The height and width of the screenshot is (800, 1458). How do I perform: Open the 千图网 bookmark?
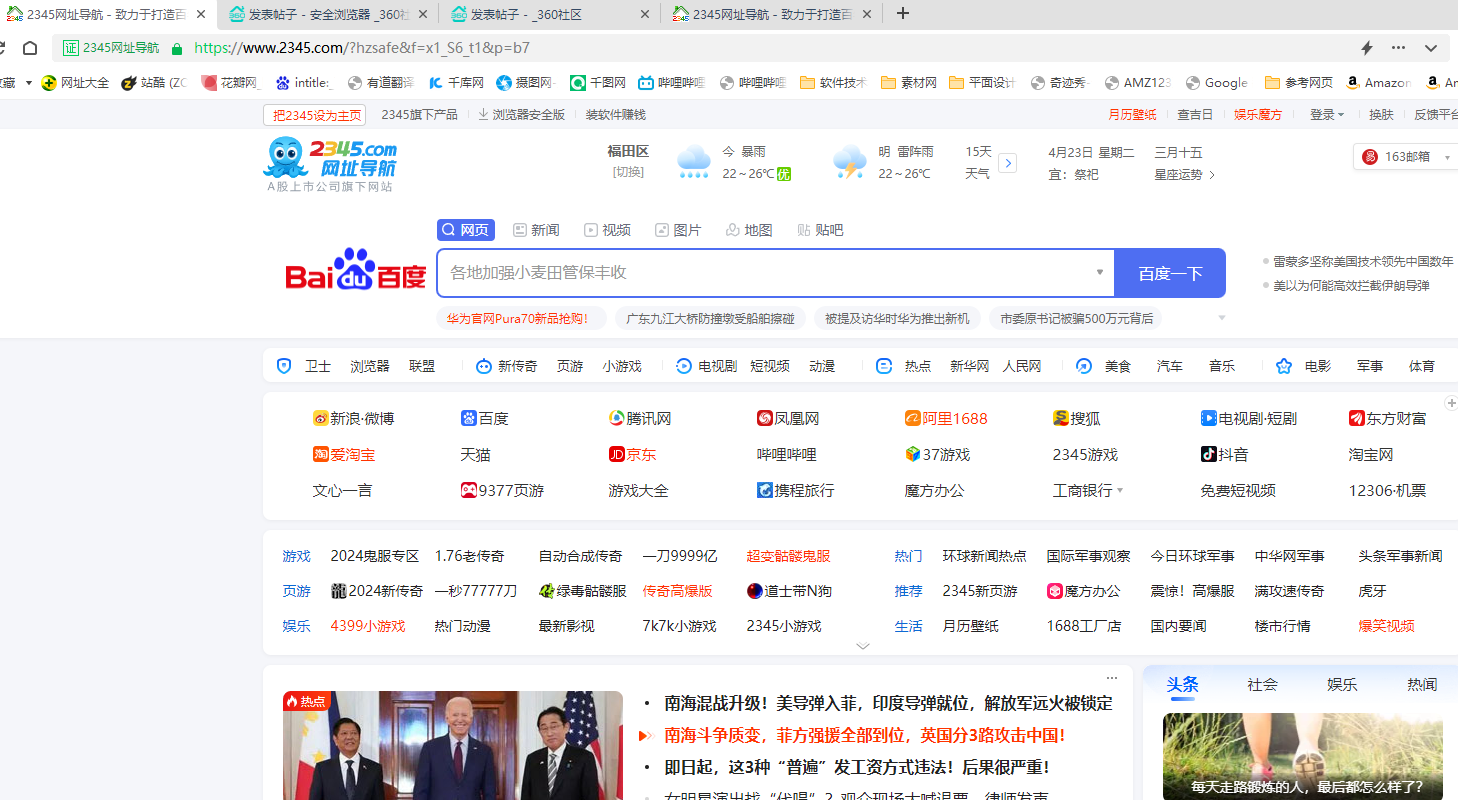pos(598,83)
